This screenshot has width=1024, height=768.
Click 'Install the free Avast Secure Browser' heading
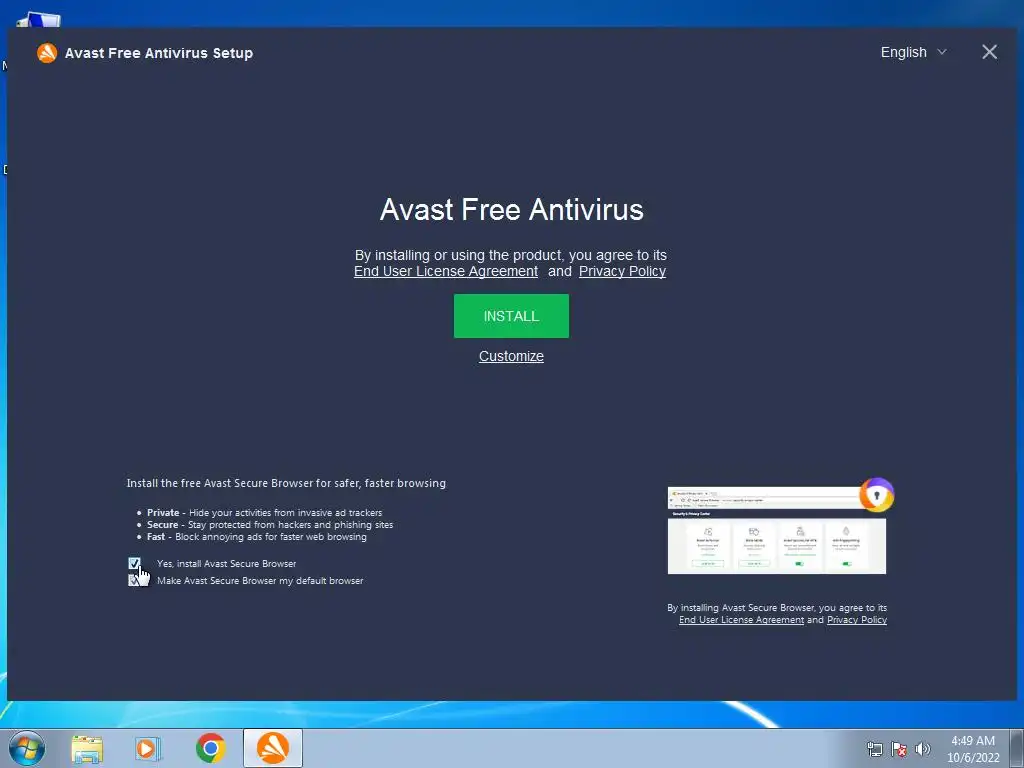tap(286, 483)
